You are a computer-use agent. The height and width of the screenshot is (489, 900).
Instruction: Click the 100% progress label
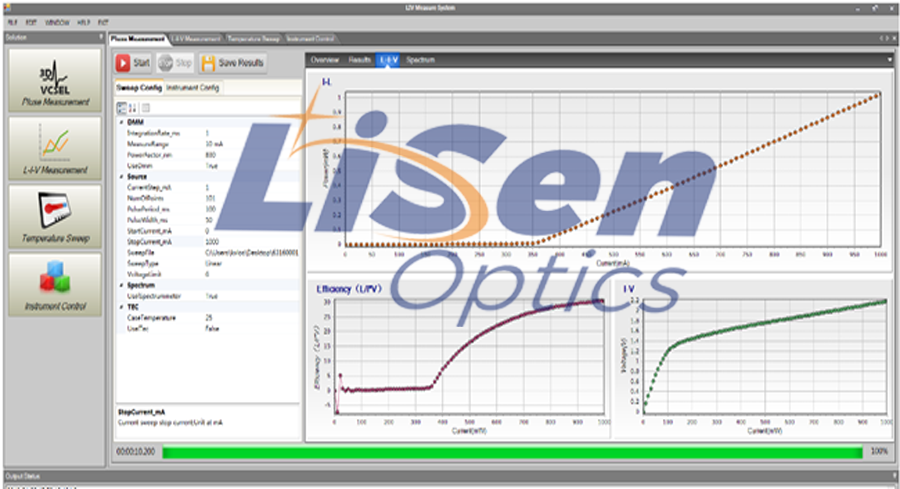879,452
